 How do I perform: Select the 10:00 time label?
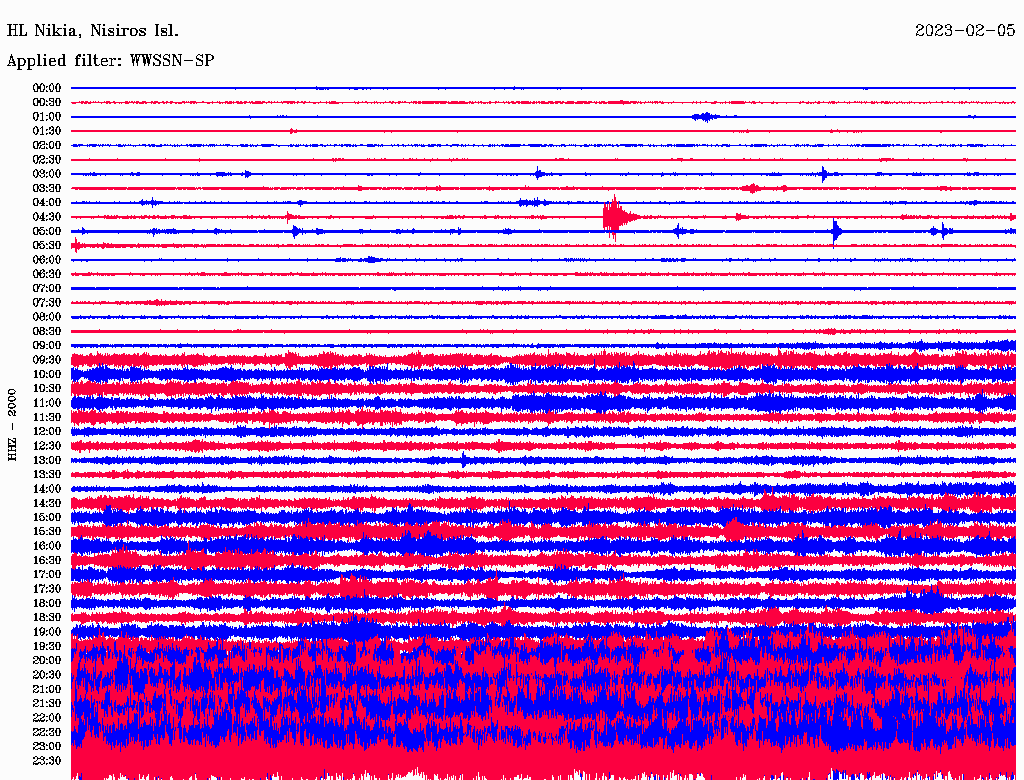(46, 374)
